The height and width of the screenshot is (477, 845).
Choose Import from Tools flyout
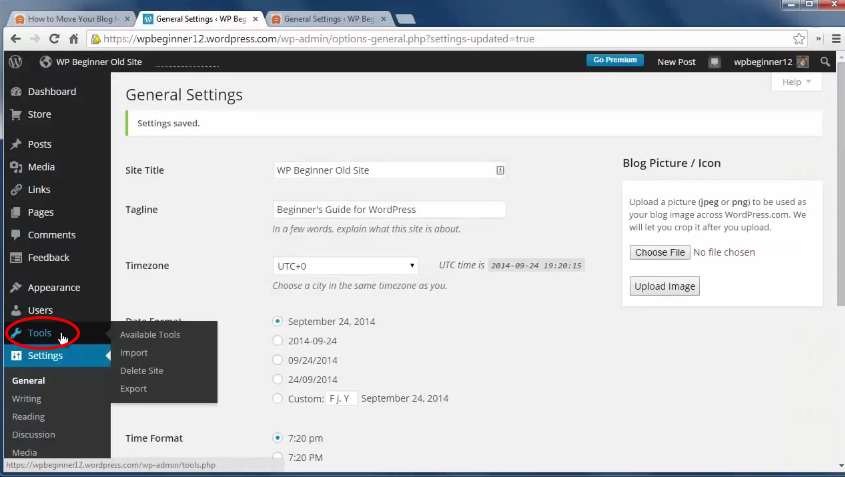(x=134, y=352)
